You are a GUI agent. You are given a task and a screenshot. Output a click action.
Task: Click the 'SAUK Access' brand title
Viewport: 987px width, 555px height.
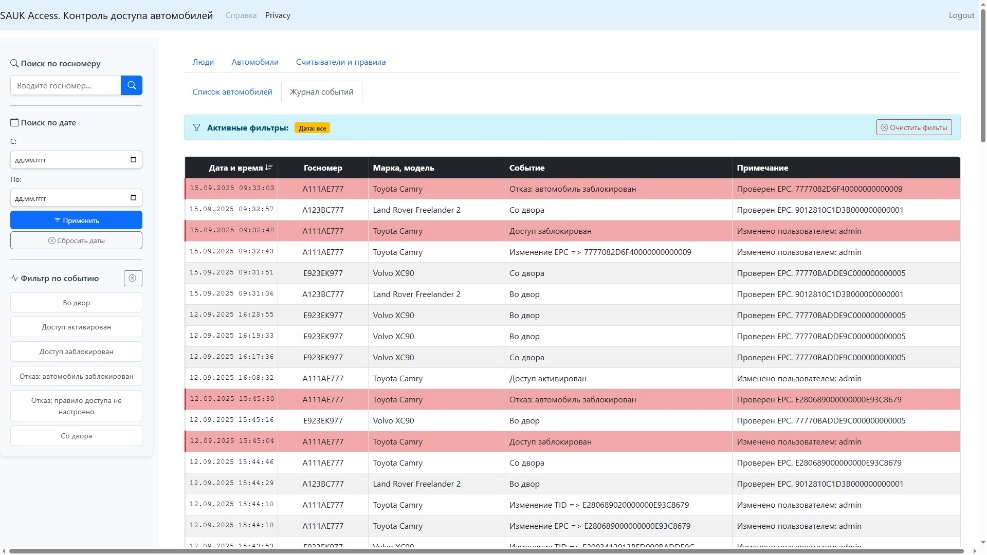tap(106, 15)
